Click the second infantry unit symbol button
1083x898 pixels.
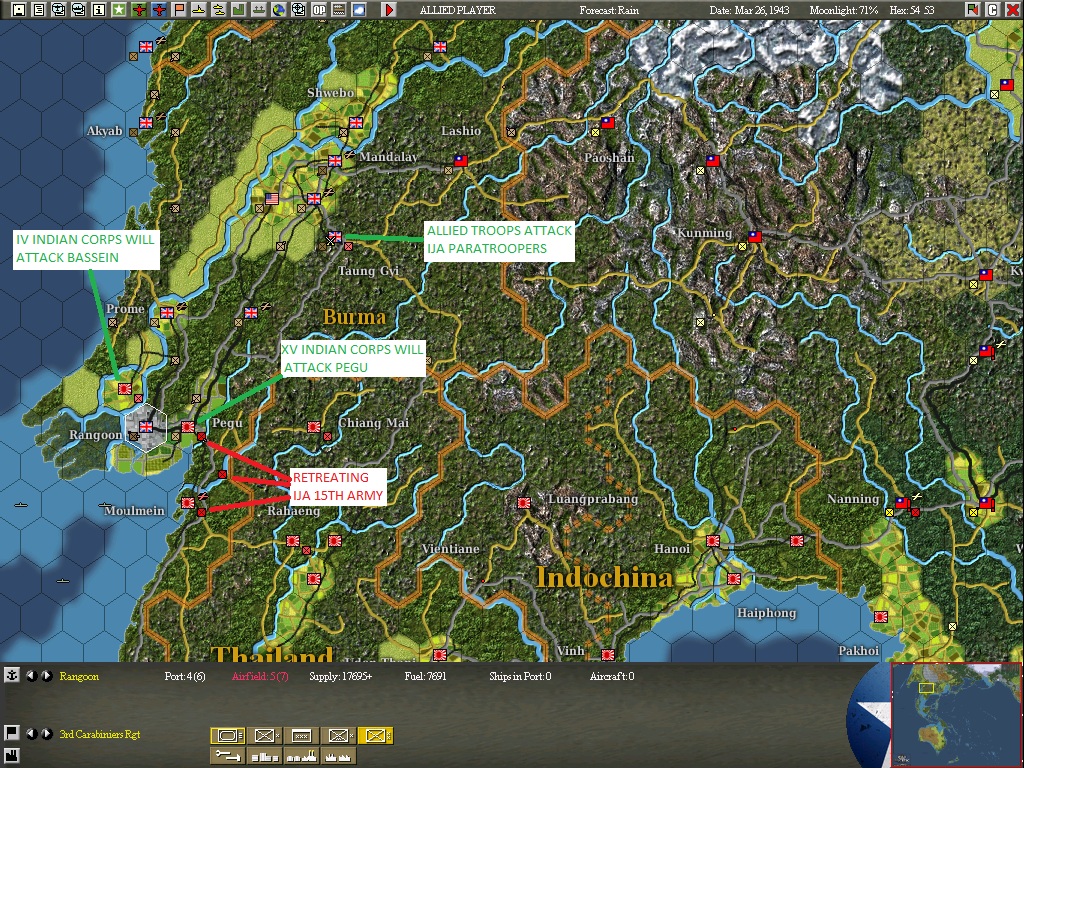coord(265,736)
